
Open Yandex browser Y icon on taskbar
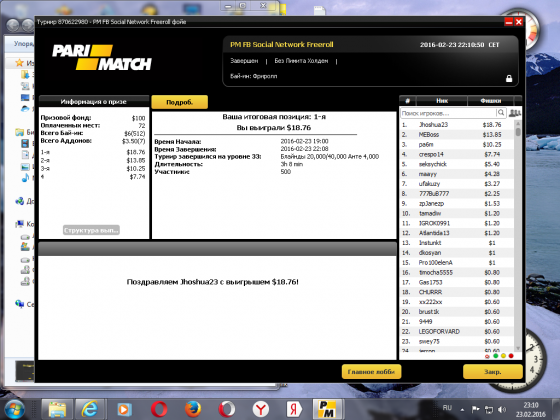[x=261, y=409]
